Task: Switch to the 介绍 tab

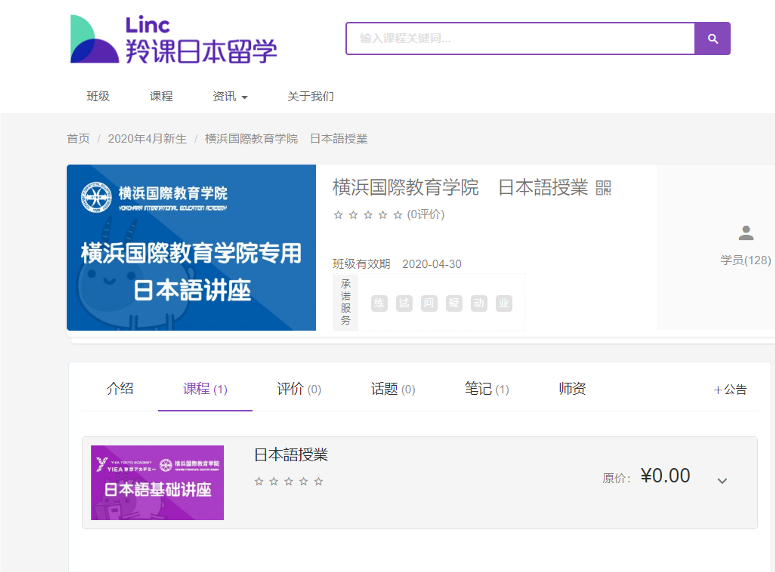Action: (120, 389)
